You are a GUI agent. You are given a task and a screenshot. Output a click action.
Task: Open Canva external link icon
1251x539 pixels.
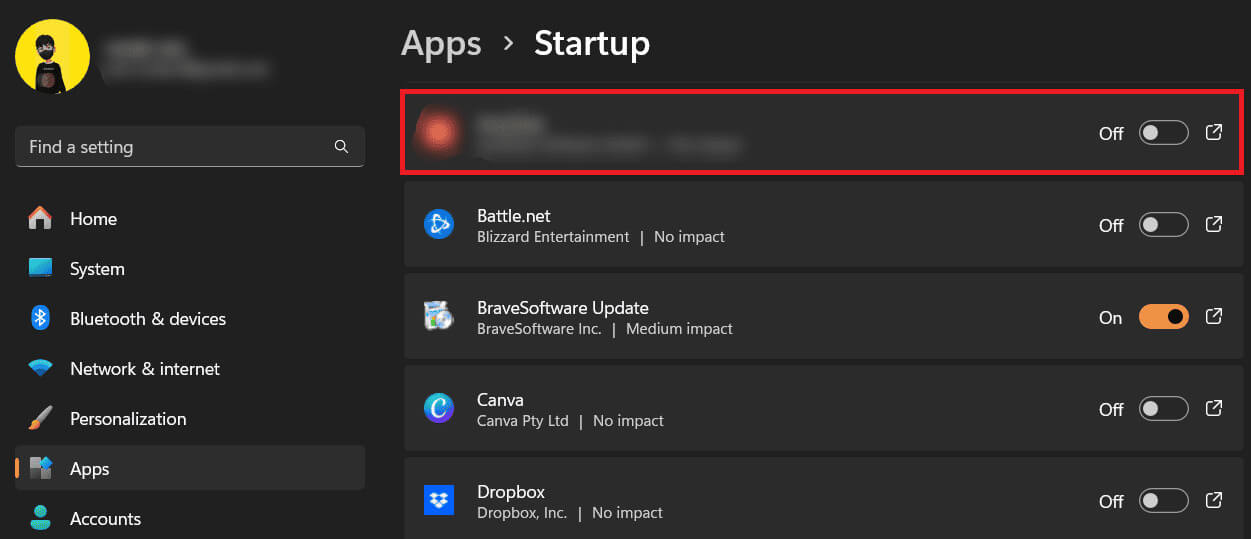tap(1214, 409)
